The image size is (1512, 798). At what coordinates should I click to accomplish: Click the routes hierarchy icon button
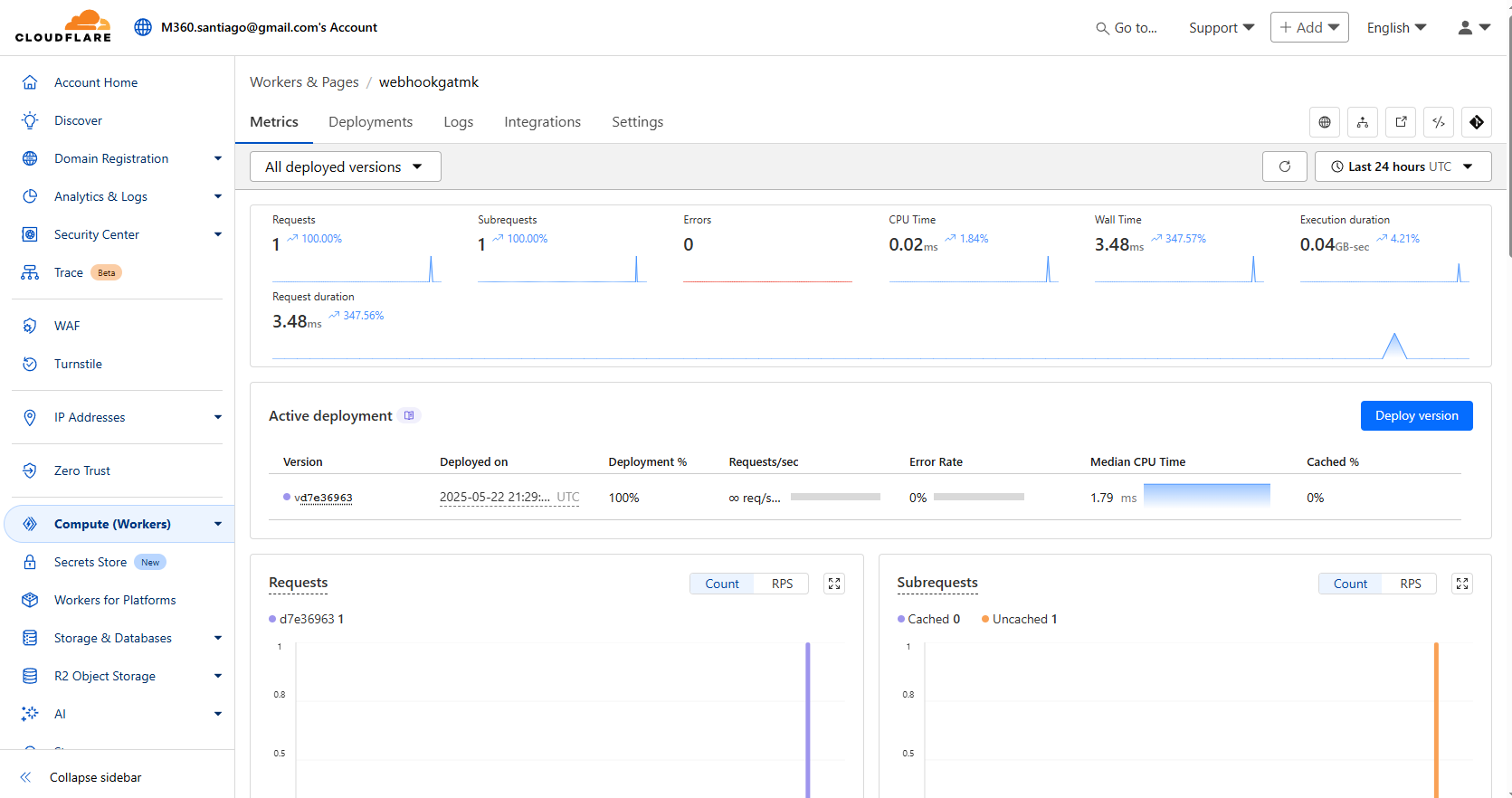tap(1363, 122)
